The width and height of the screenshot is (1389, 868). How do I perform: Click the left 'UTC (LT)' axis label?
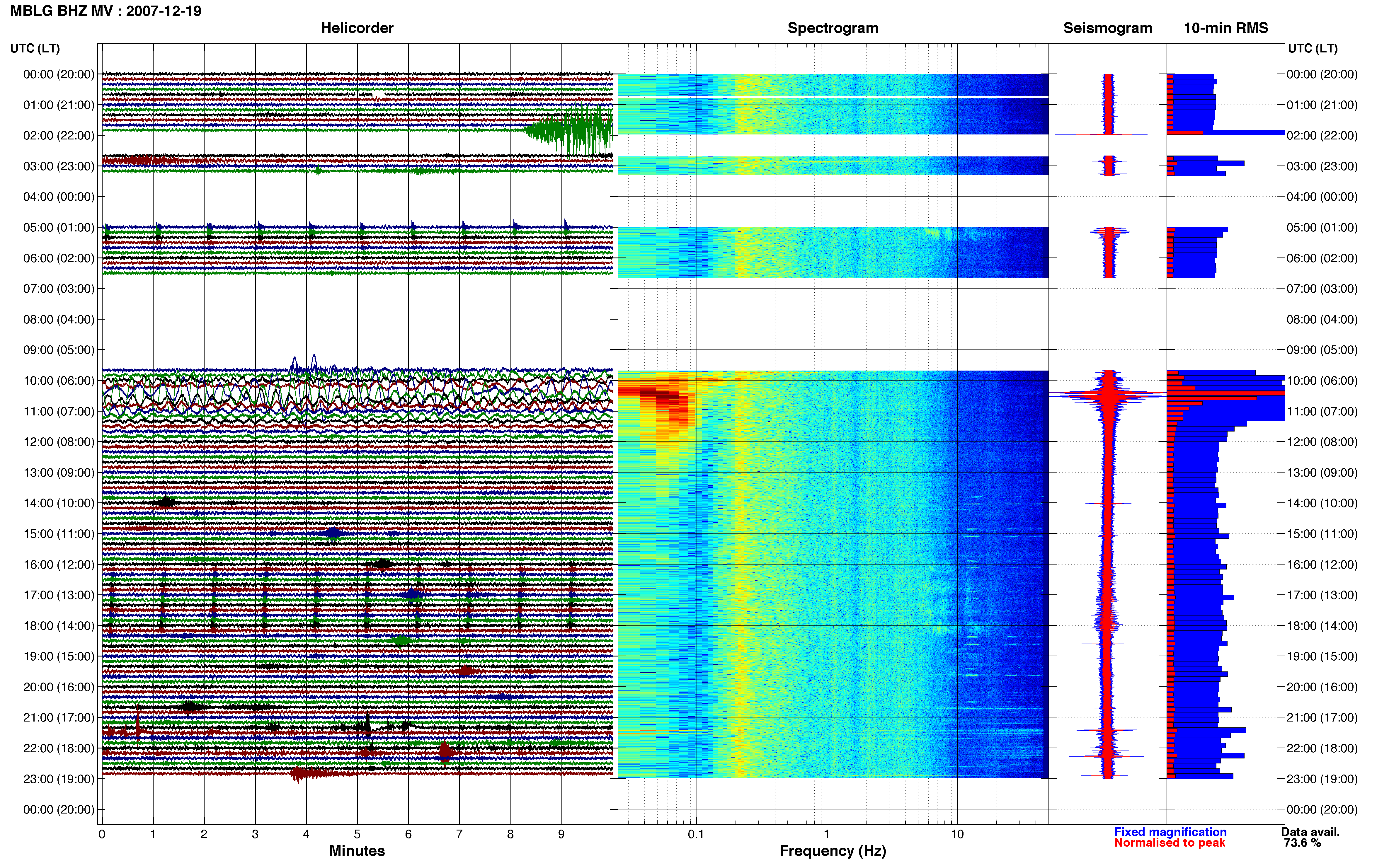point(35,48)
